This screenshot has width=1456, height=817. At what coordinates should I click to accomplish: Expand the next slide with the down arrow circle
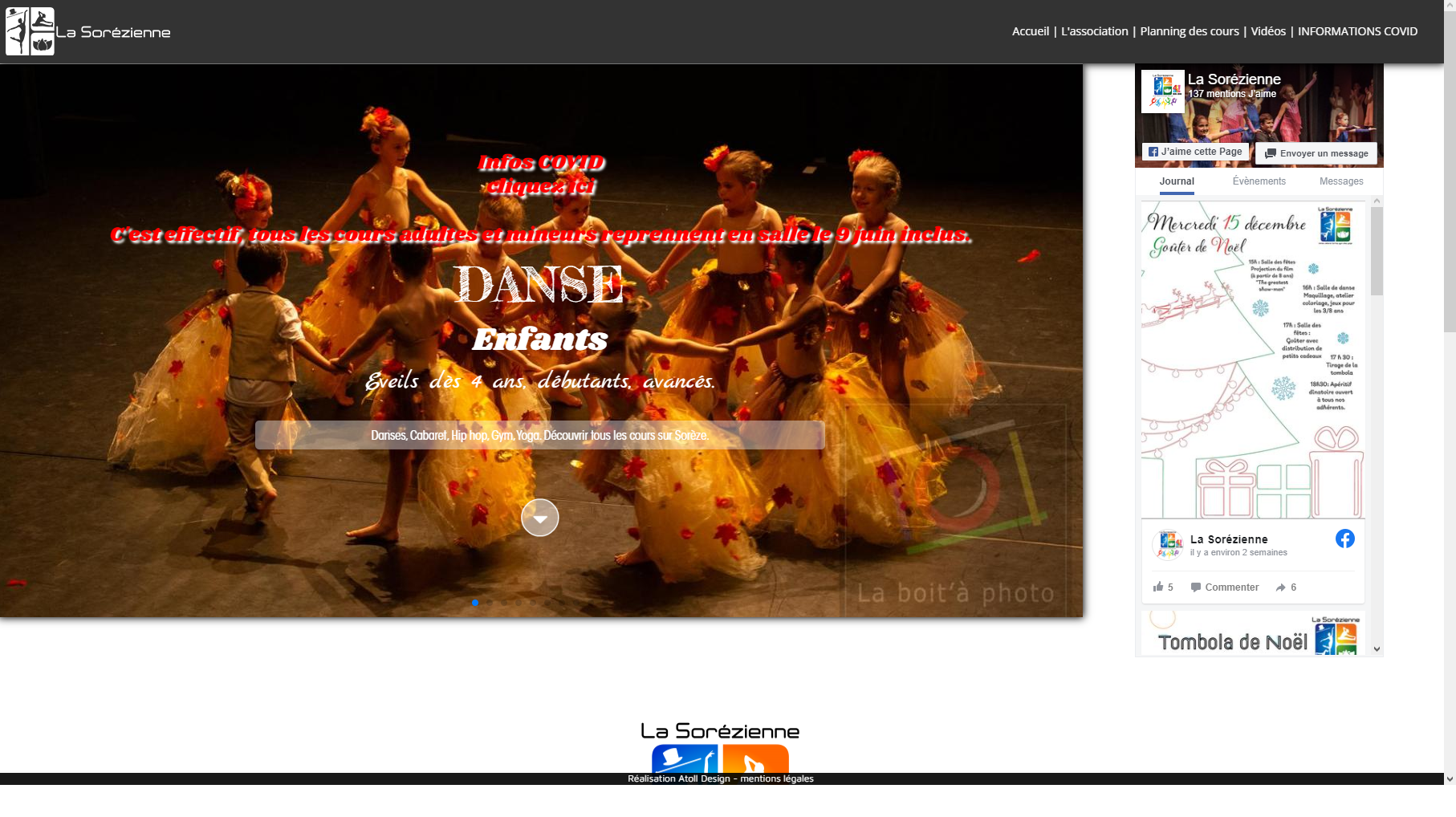tap(539, 518)
